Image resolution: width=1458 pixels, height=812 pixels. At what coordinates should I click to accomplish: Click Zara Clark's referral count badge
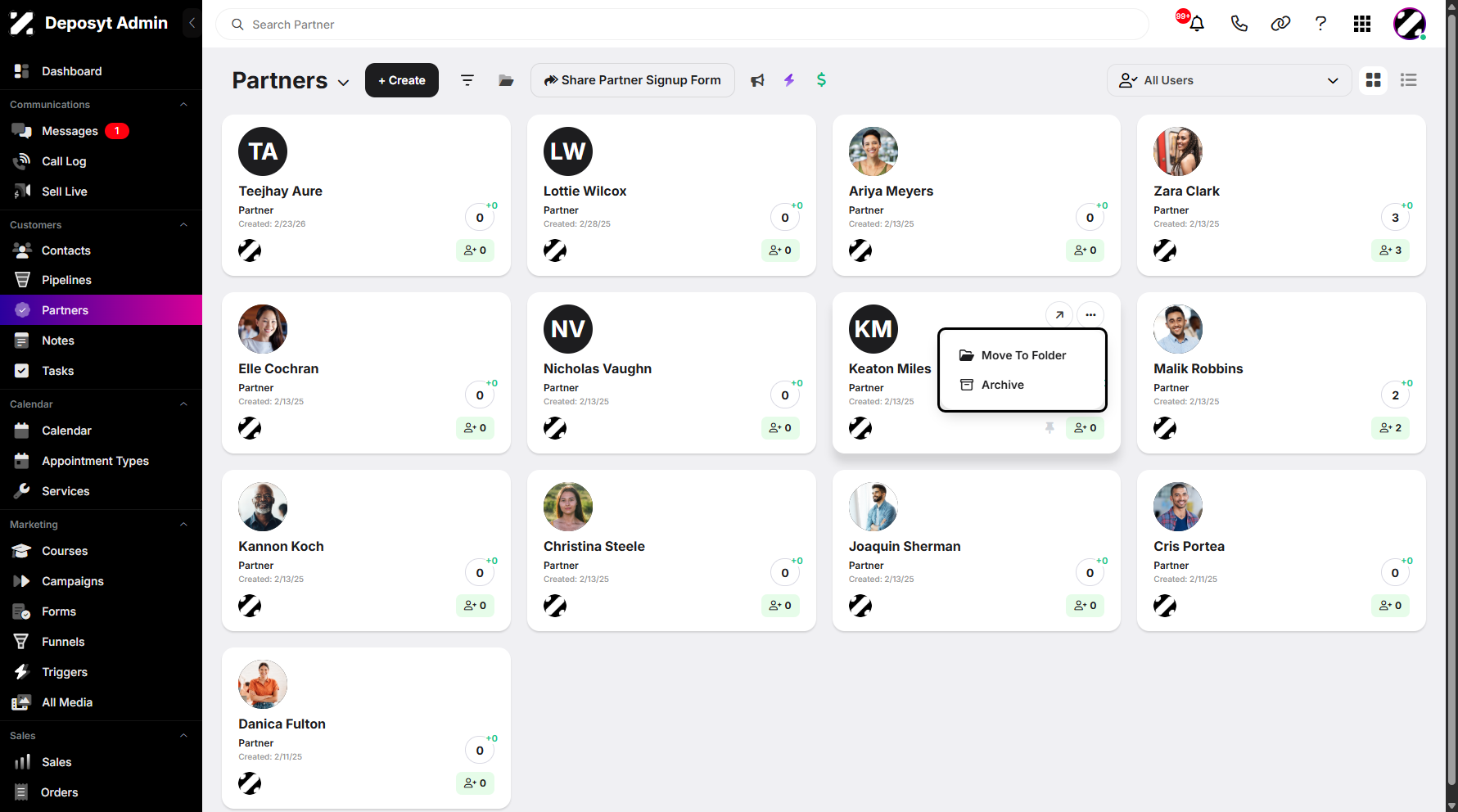(x=1390, y=250)
